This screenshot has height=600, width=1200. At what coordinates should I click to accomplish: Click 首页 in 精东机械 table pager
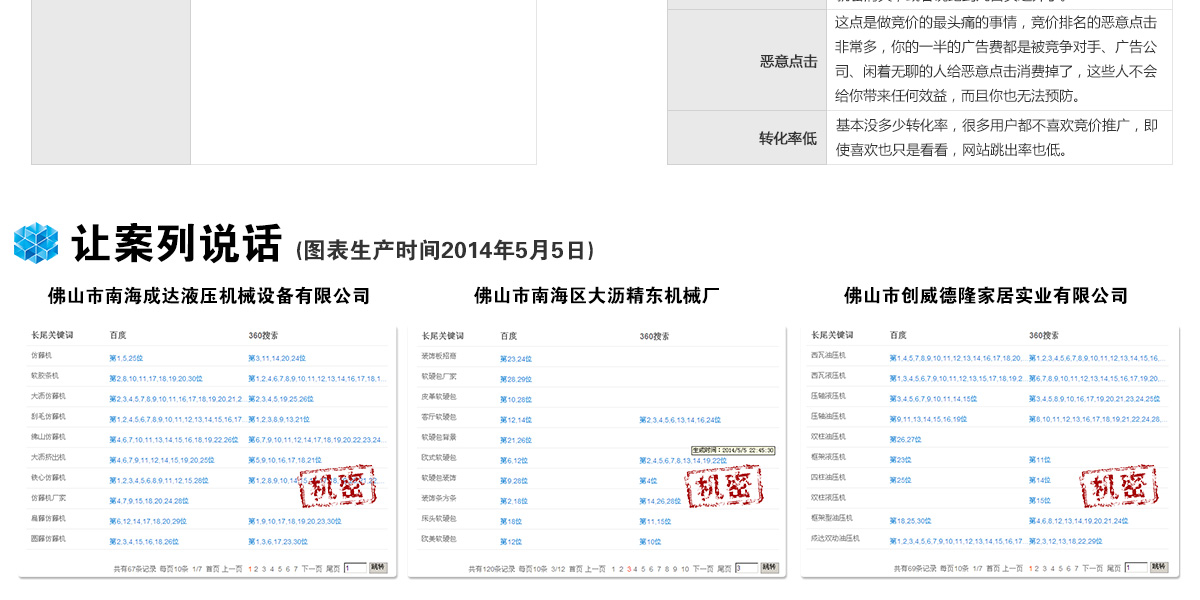click(x=576, y=568)
